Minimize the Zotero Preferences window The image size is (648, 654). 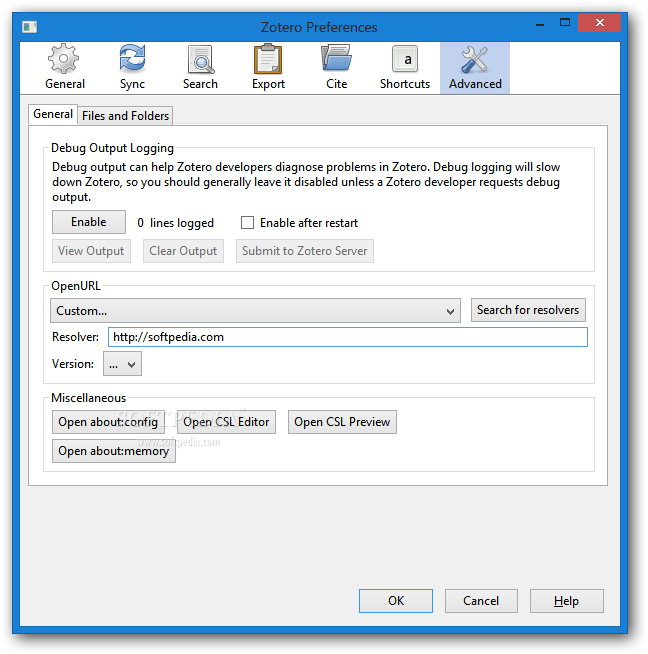[x=540, y=24]
